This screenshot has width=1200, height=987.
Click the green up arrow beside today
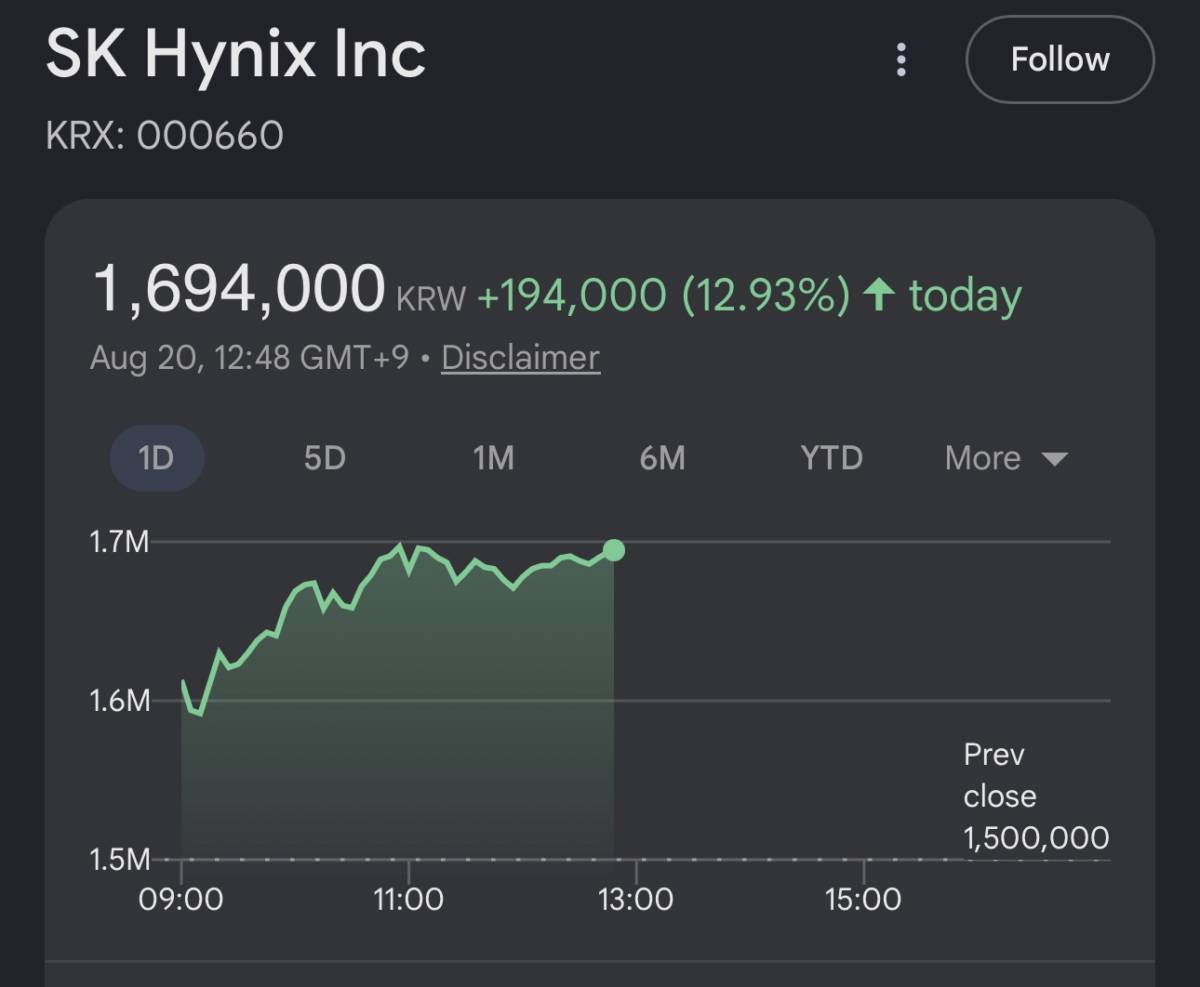[878, 295]
